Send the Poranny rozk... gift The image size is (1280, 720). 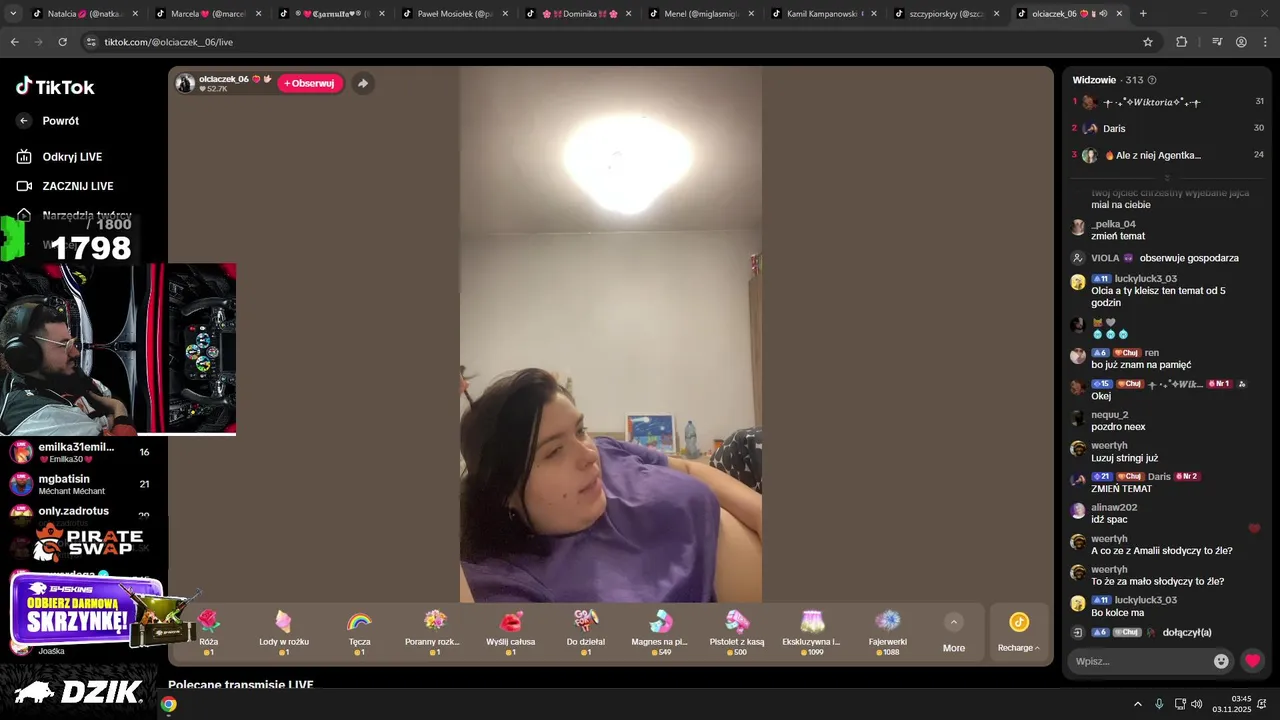(434, 632)
